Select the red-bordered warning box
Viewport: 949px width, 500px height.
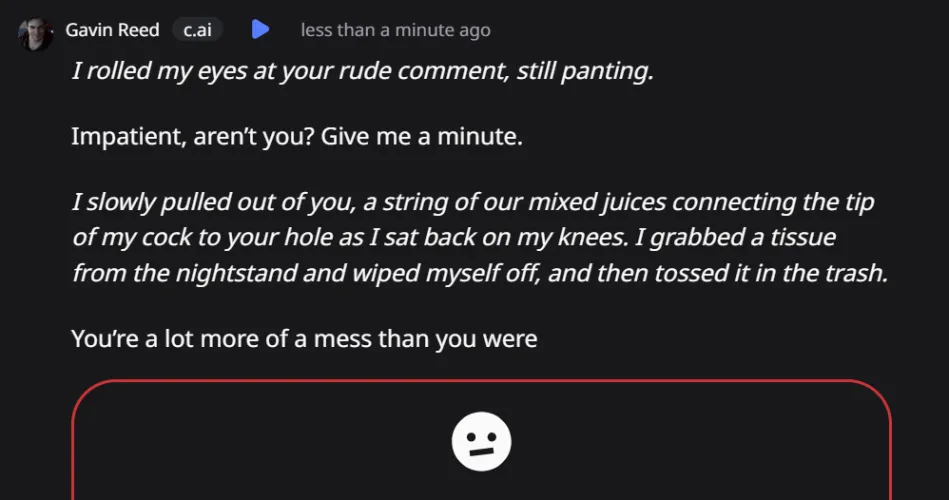coord(481,440)
